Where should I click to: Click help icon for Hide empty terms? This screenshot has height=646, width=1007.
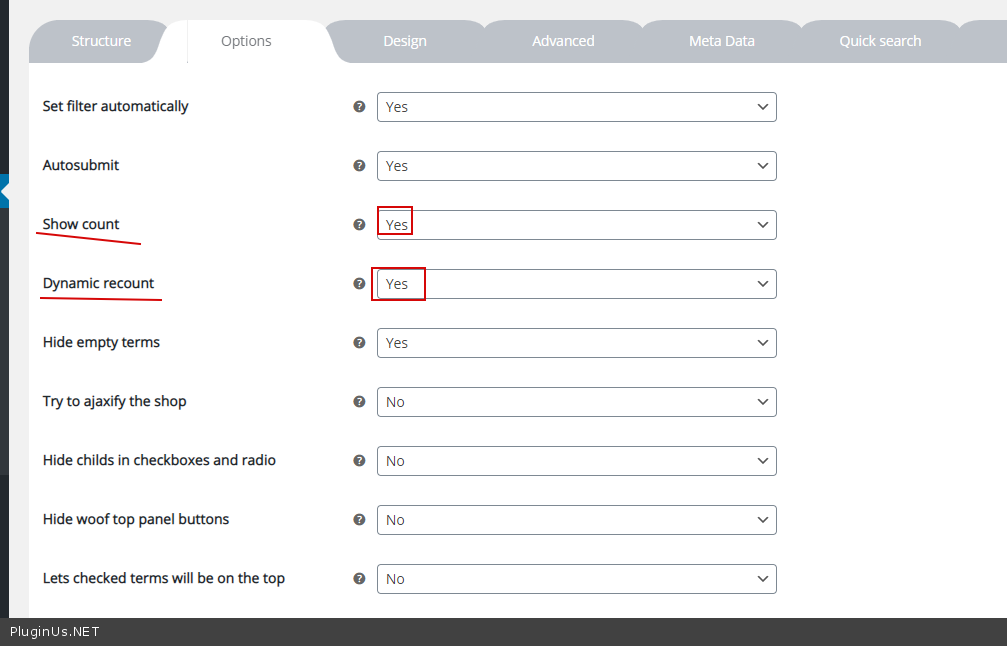[359, 342]
